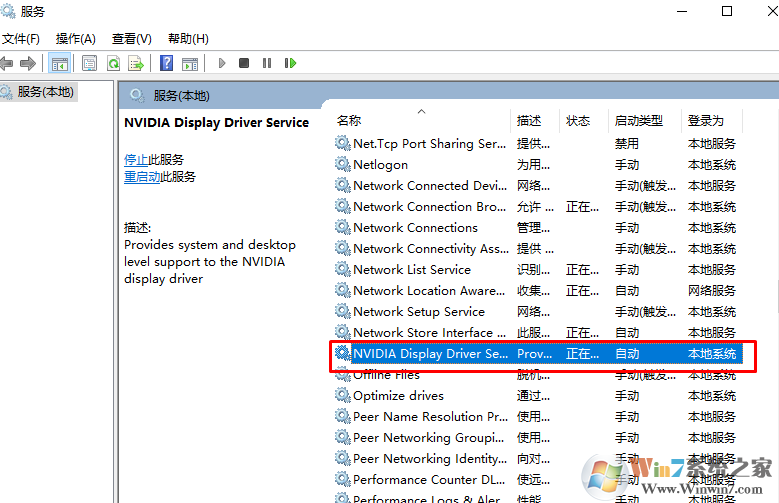Open the 操作(A) menu

click(75, 38)
